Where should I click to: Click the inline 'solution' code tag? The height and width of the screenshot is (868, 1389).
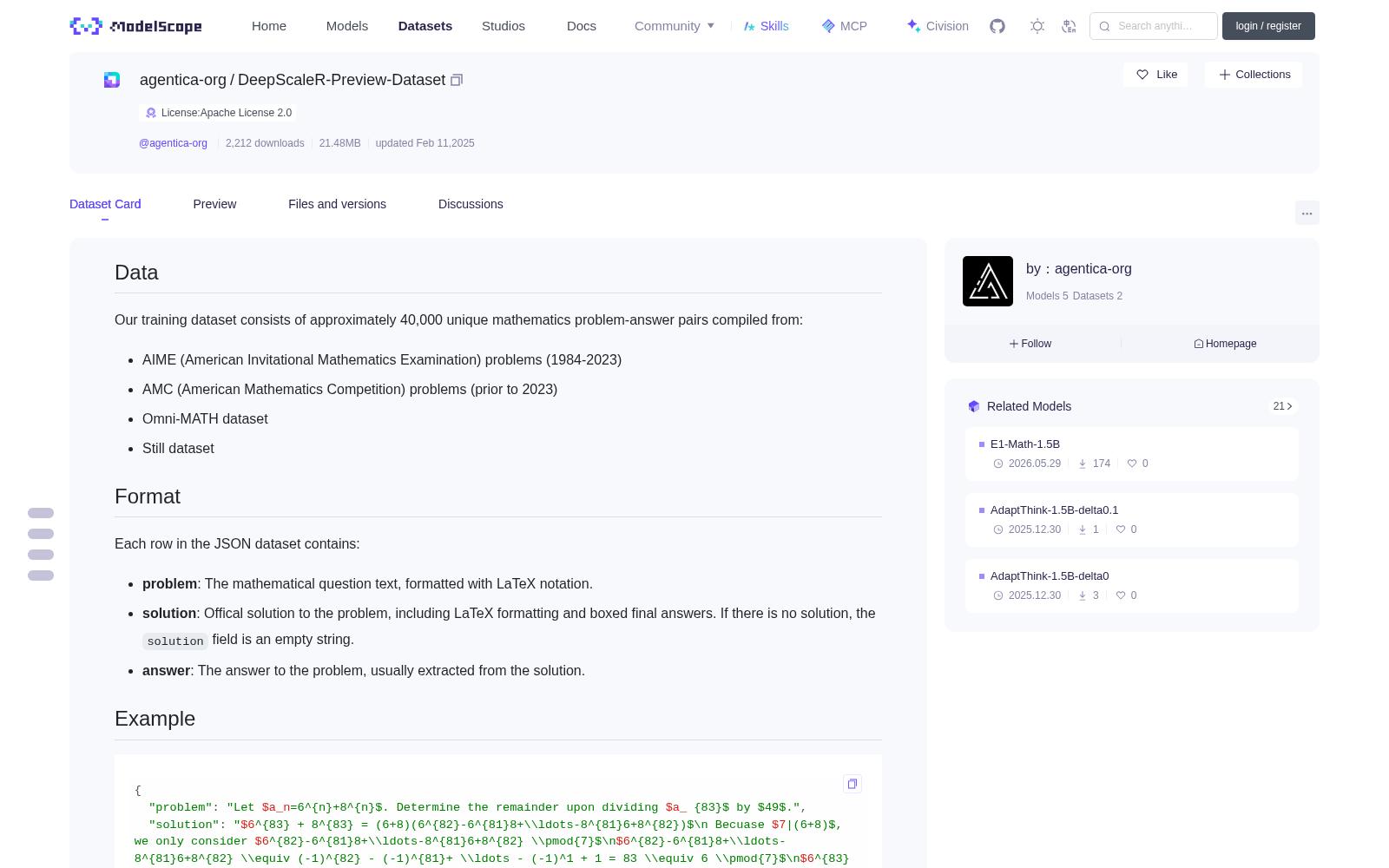tap(175, 641)
